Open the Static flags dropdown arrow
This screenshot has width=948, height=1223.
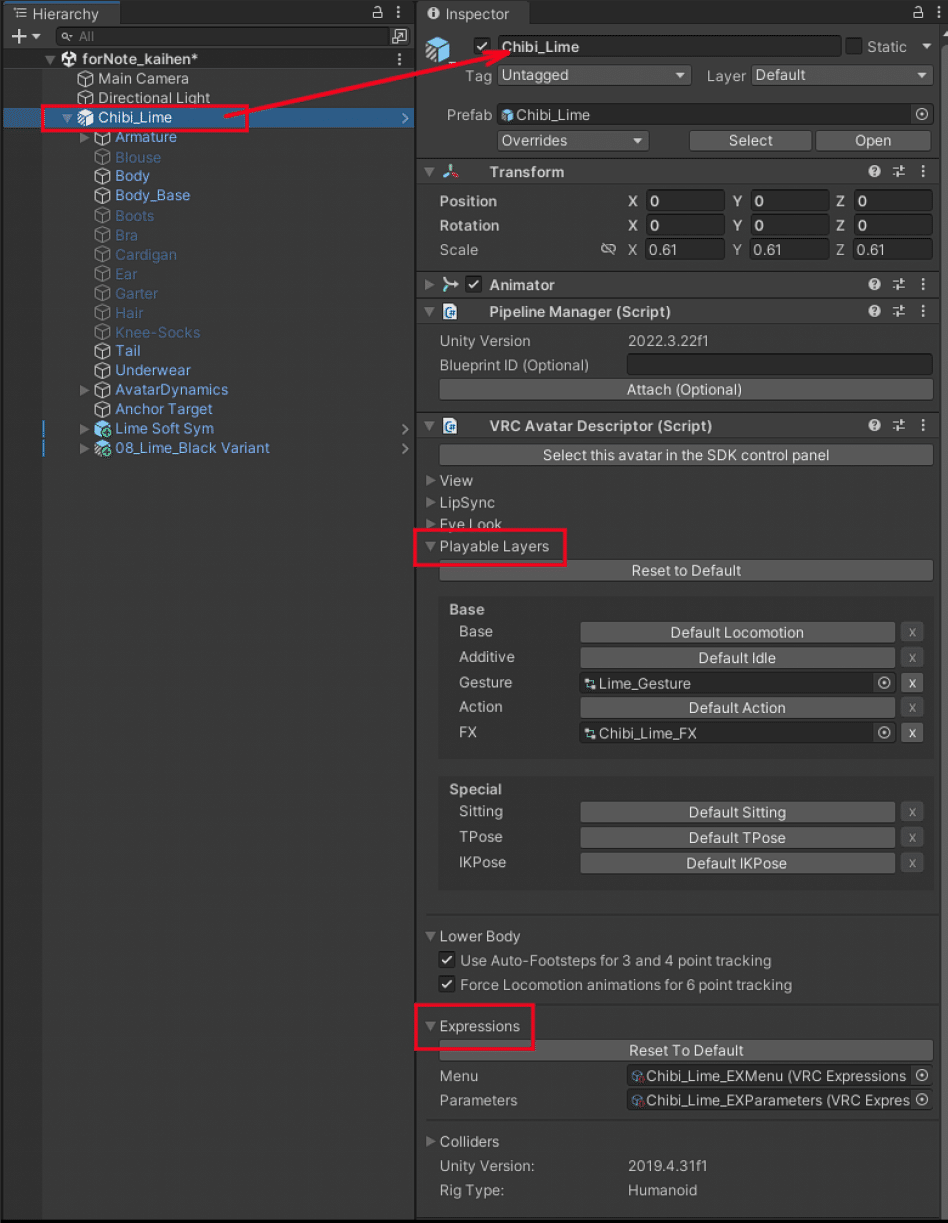pyautogui.click(x=927, y=46)
